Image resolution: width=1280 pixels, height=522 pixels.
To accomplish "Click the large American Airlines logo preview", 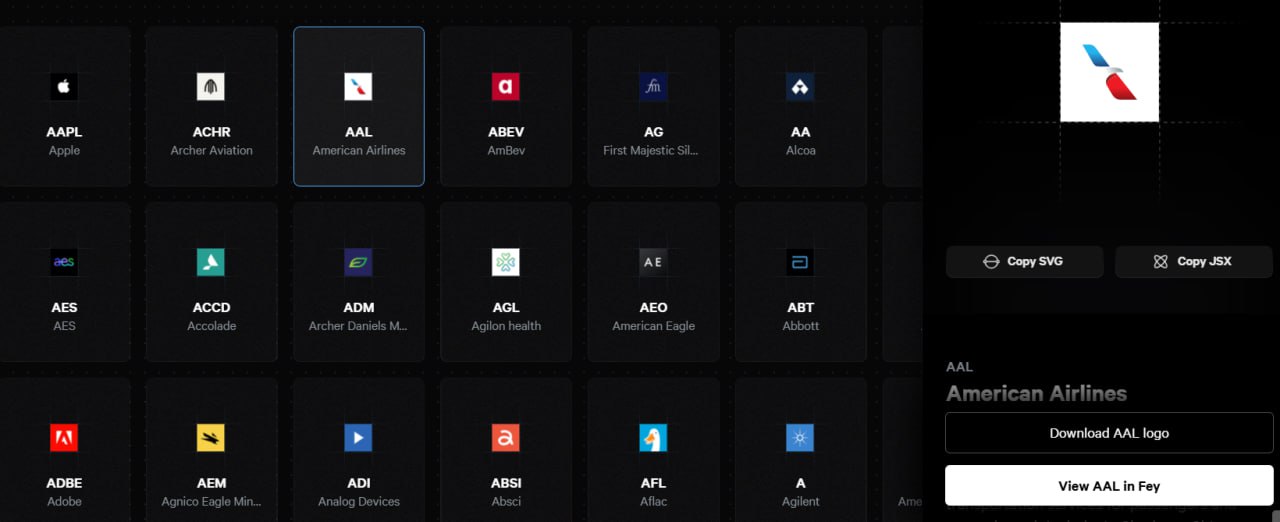I will 1109,72.
